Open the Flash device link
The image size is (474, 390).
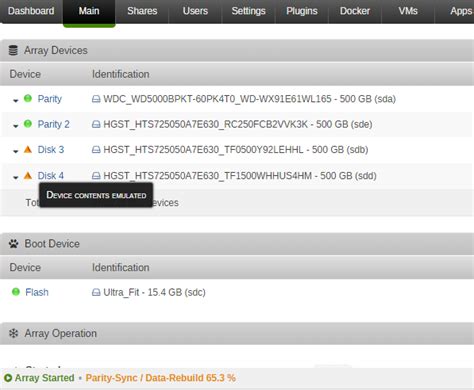pos(37,292)
